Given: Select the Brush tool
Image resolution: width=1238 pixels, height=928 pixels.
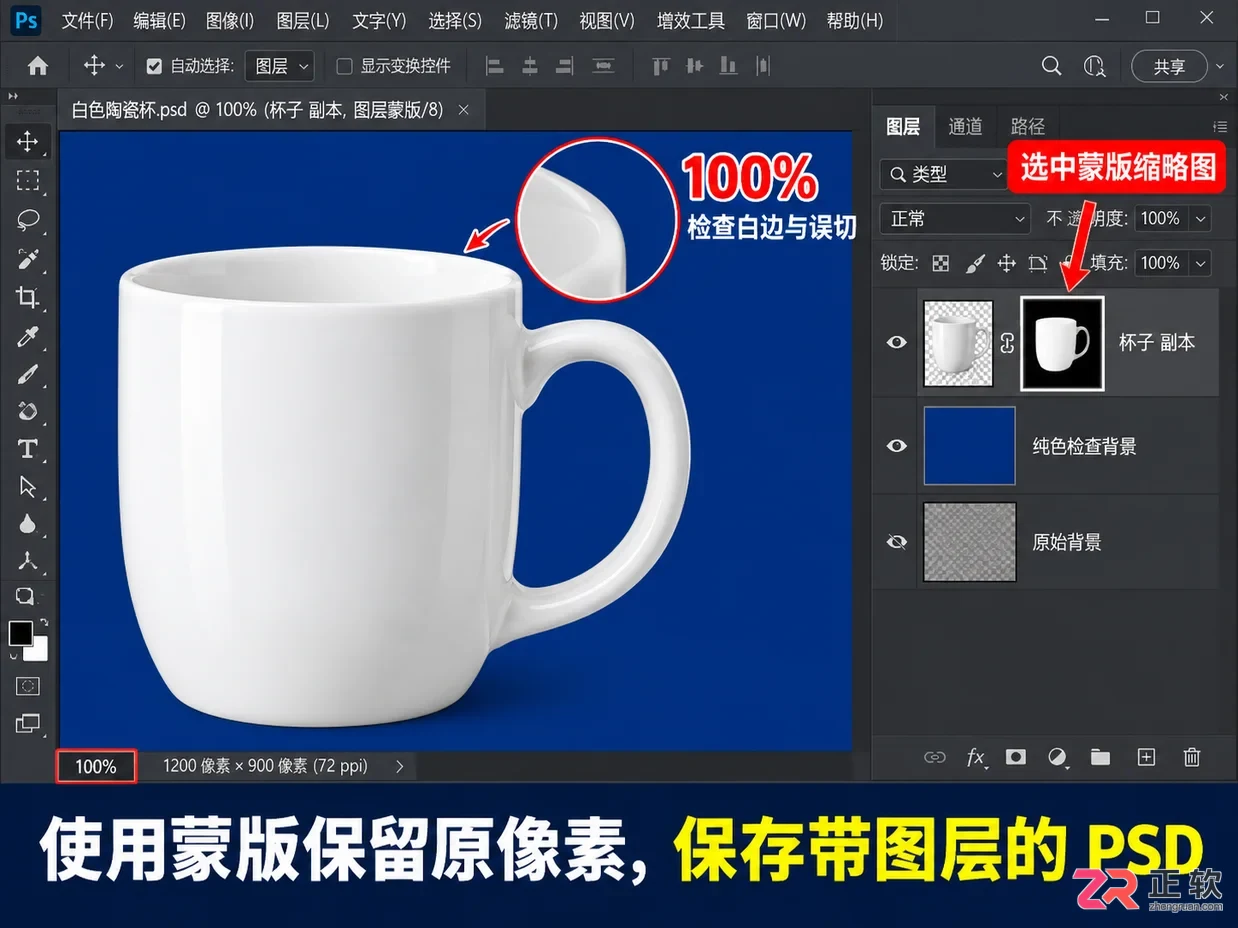Looking at the screenshot, I should pyautogui.click(x=27, y=374).
